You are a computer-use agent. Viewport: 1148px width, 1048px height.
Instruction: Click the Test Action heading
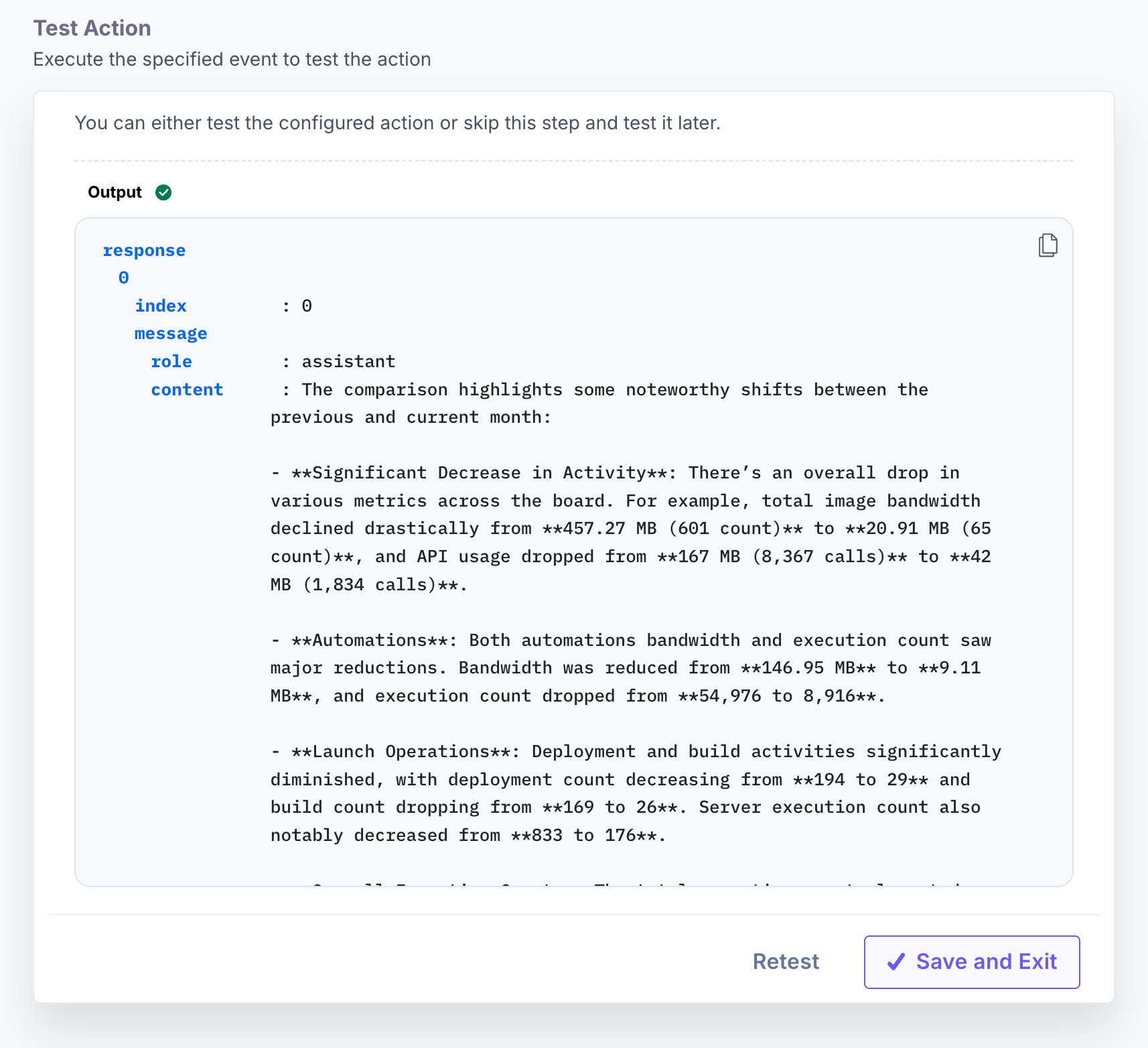pyautogui.click(x=92, y=28)
